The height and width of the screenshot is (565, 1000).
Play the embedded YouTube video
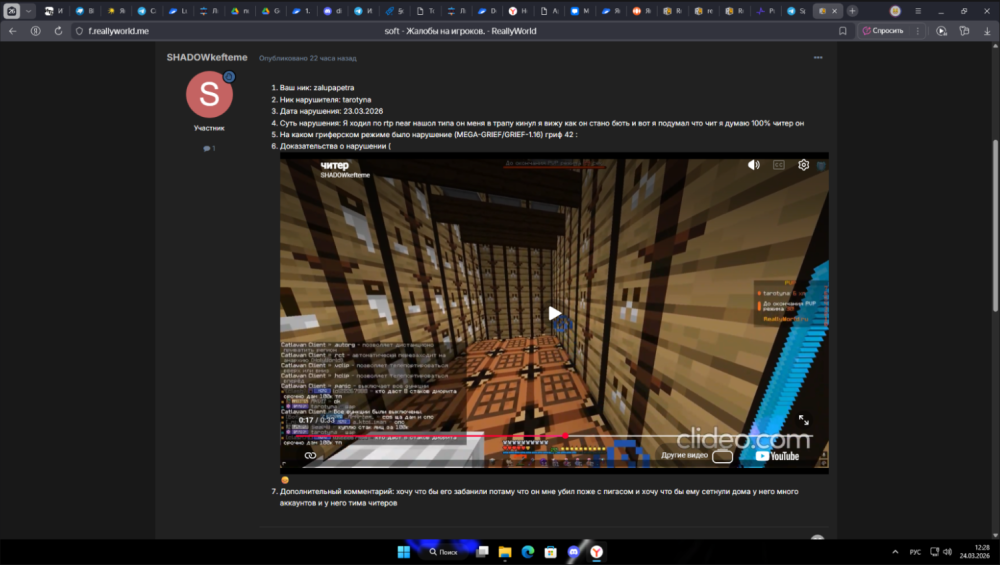pyautogui.click(x=555, y=312)
